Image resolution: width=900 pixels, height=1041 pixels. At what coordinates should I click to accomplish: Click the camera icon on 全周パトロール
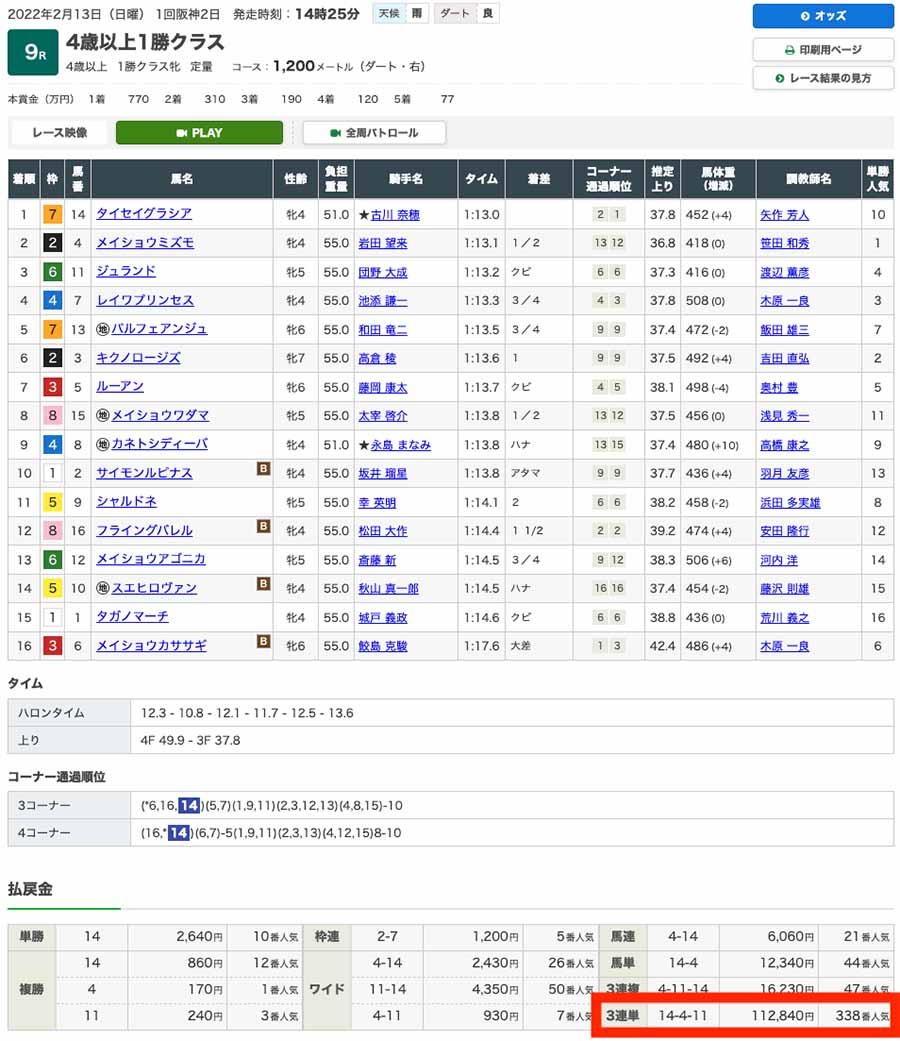pos(335,132)
